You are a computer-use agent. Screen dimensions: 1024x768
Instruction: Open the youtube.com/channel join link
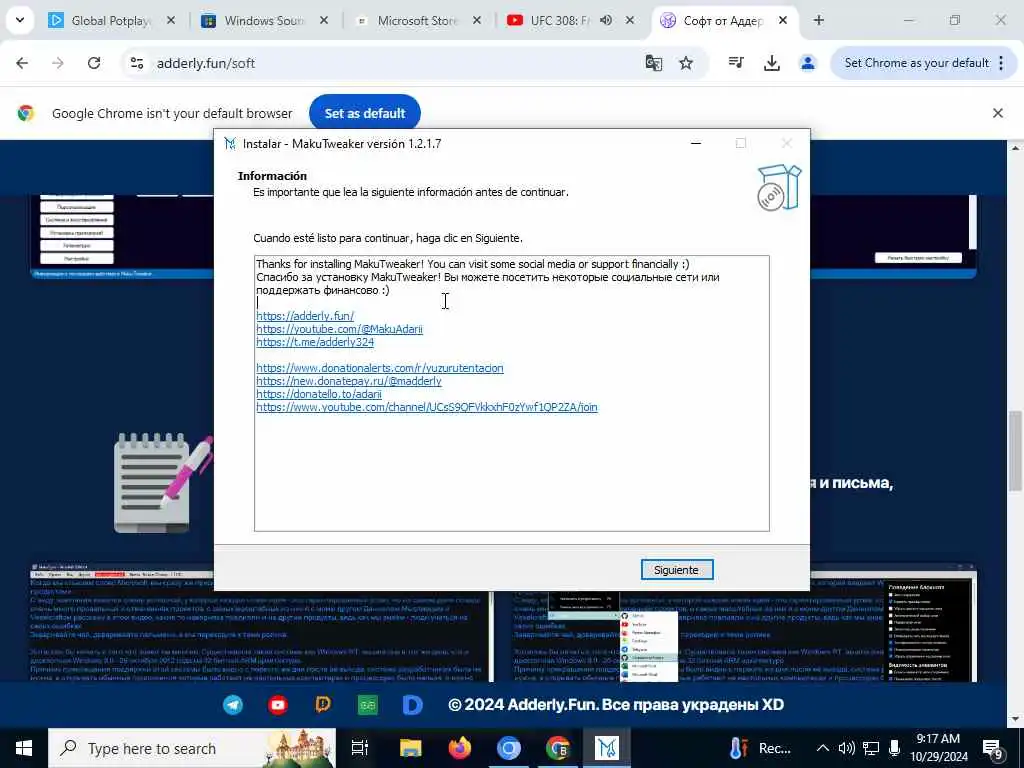tap(426, 408)
